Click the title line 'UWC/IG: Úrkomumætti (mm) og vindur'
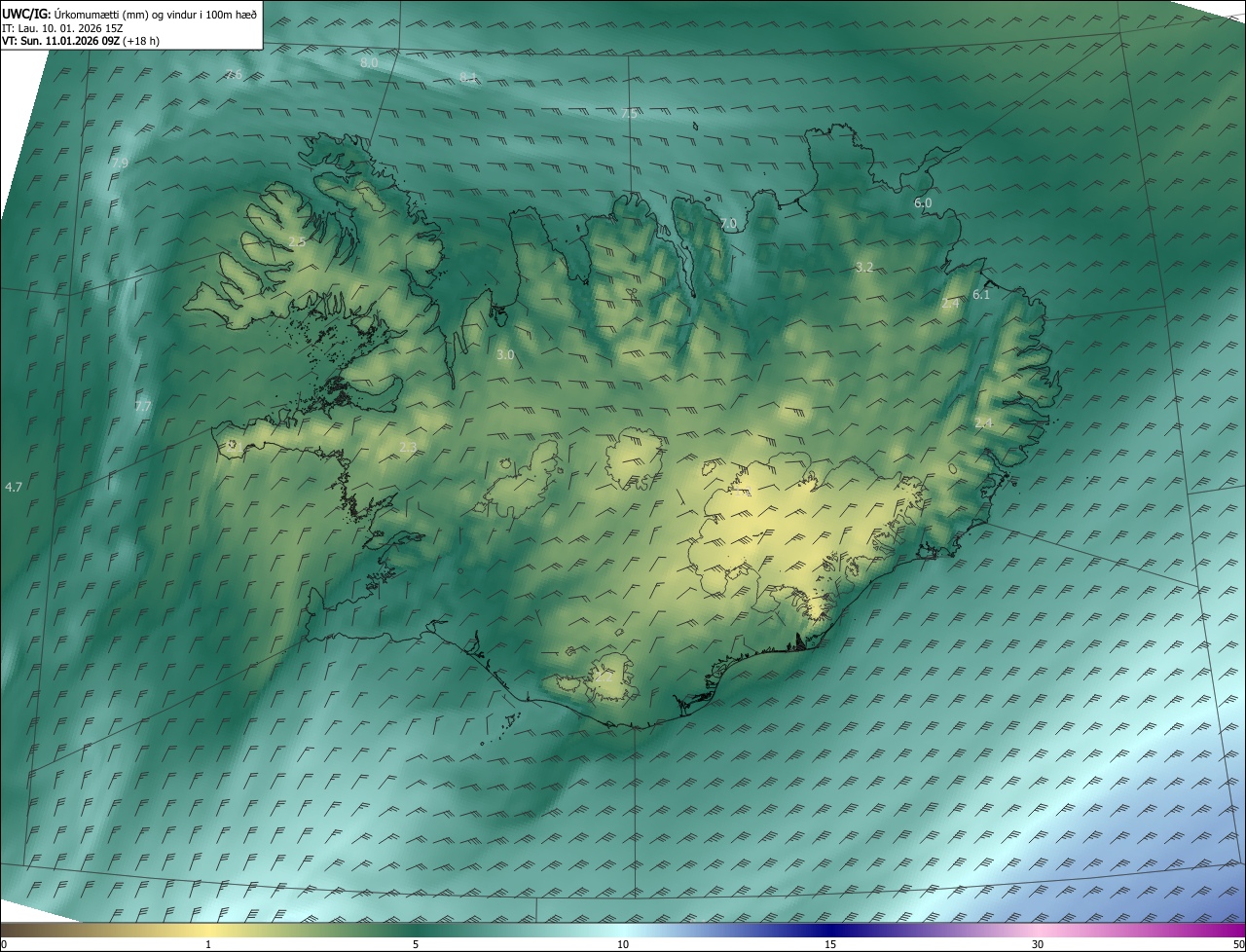Screen dimensions: 1246x952 coord(129,13)
